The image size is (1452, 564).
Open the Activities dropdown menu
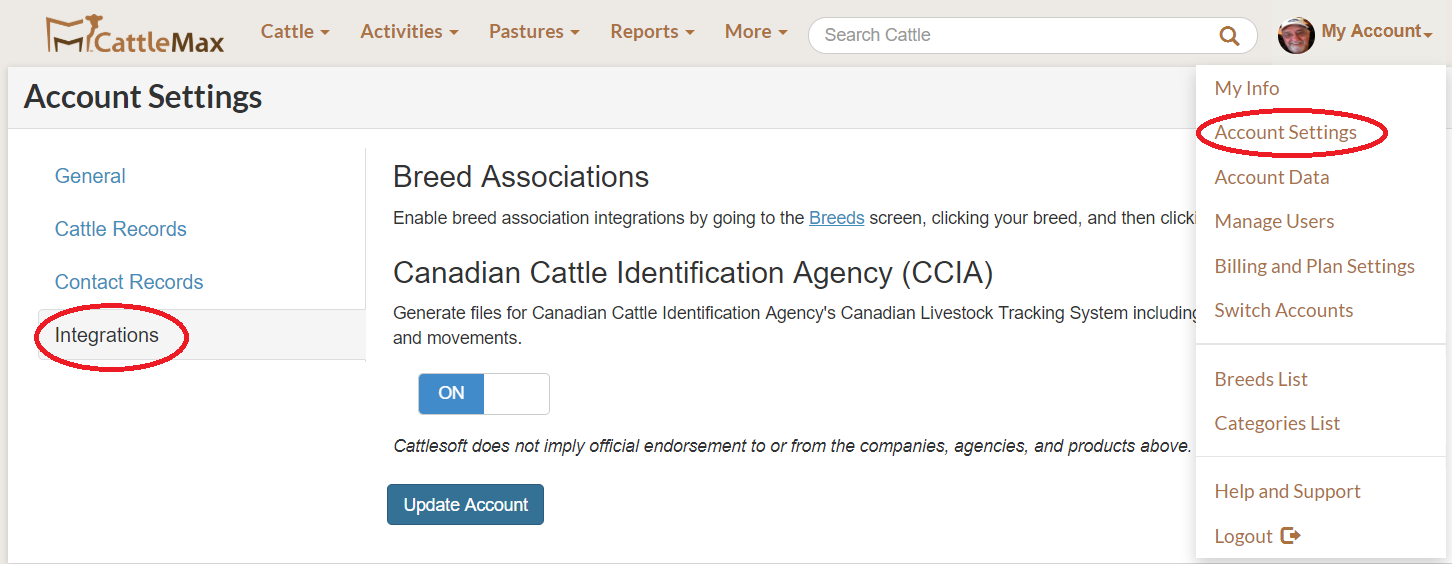409,32
